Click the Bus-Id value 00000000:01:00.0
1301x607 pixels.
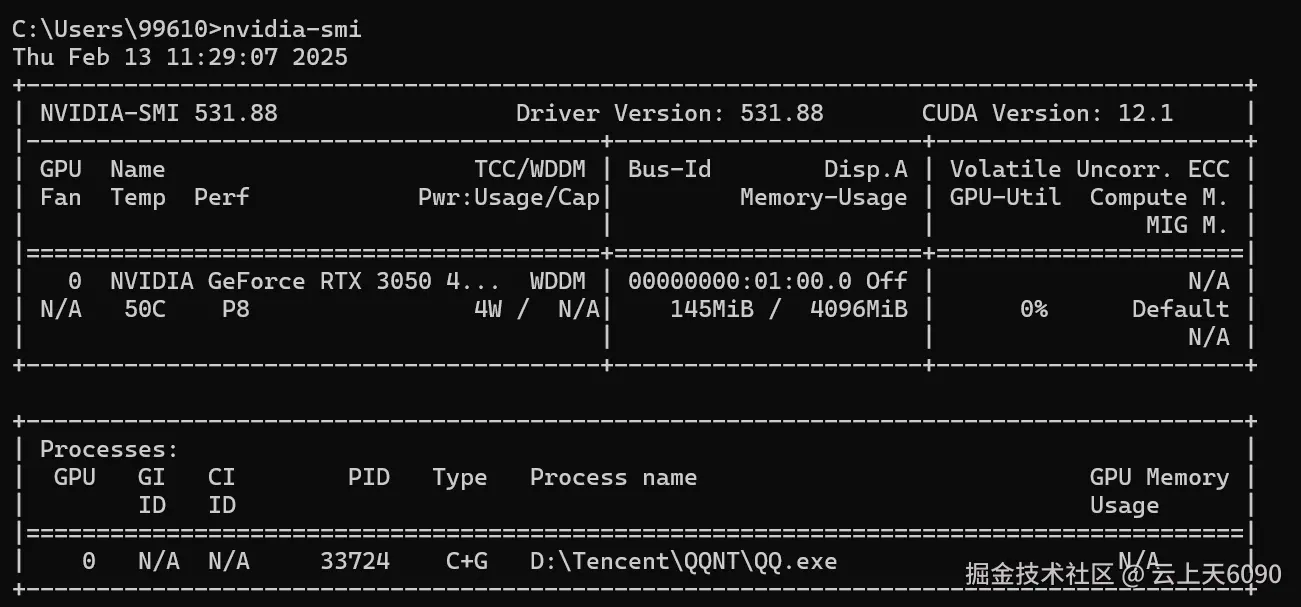point(739,281)
